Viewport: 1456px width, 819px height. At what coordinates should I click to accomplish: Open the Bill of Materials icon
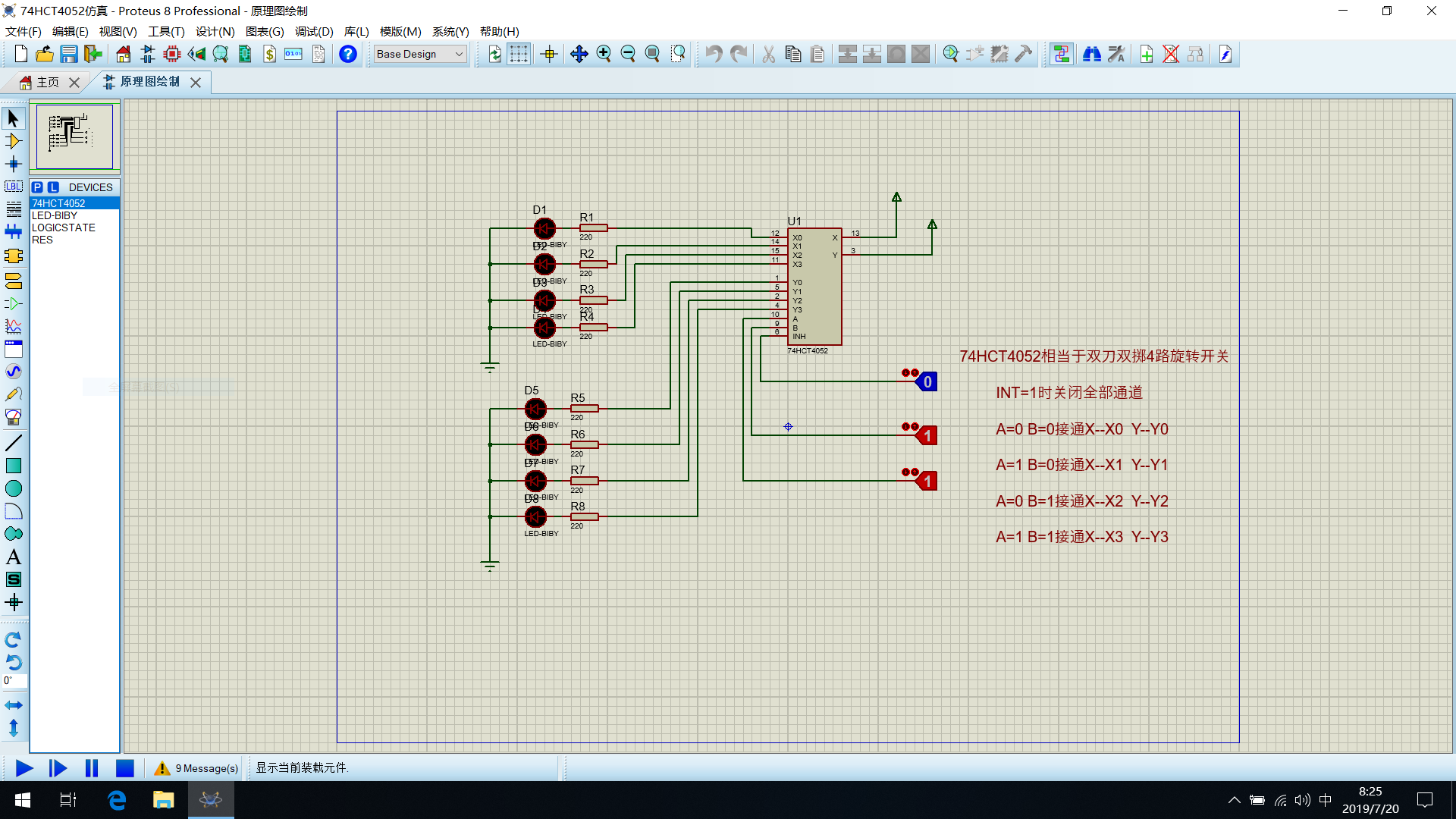269,54
